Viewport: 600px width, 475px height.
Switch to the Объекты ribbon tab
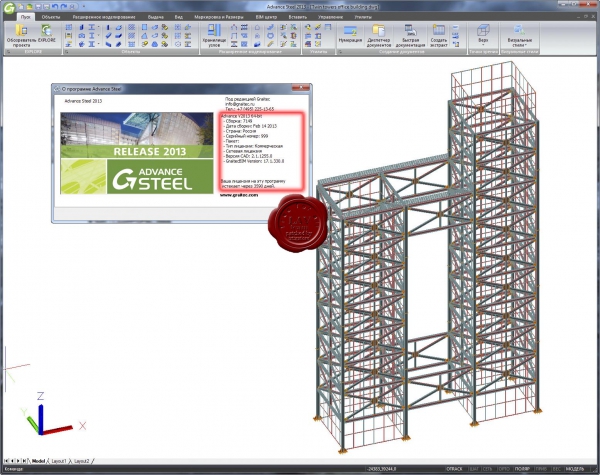tap(51, 17)
